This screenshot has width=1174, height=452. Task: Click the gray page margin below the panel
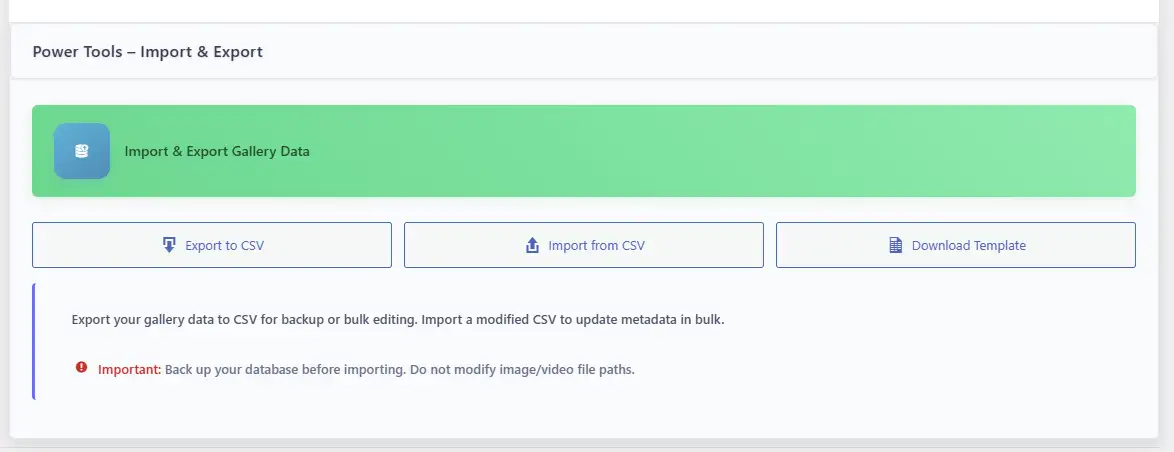pyautogui.click(x=580, y=446)
